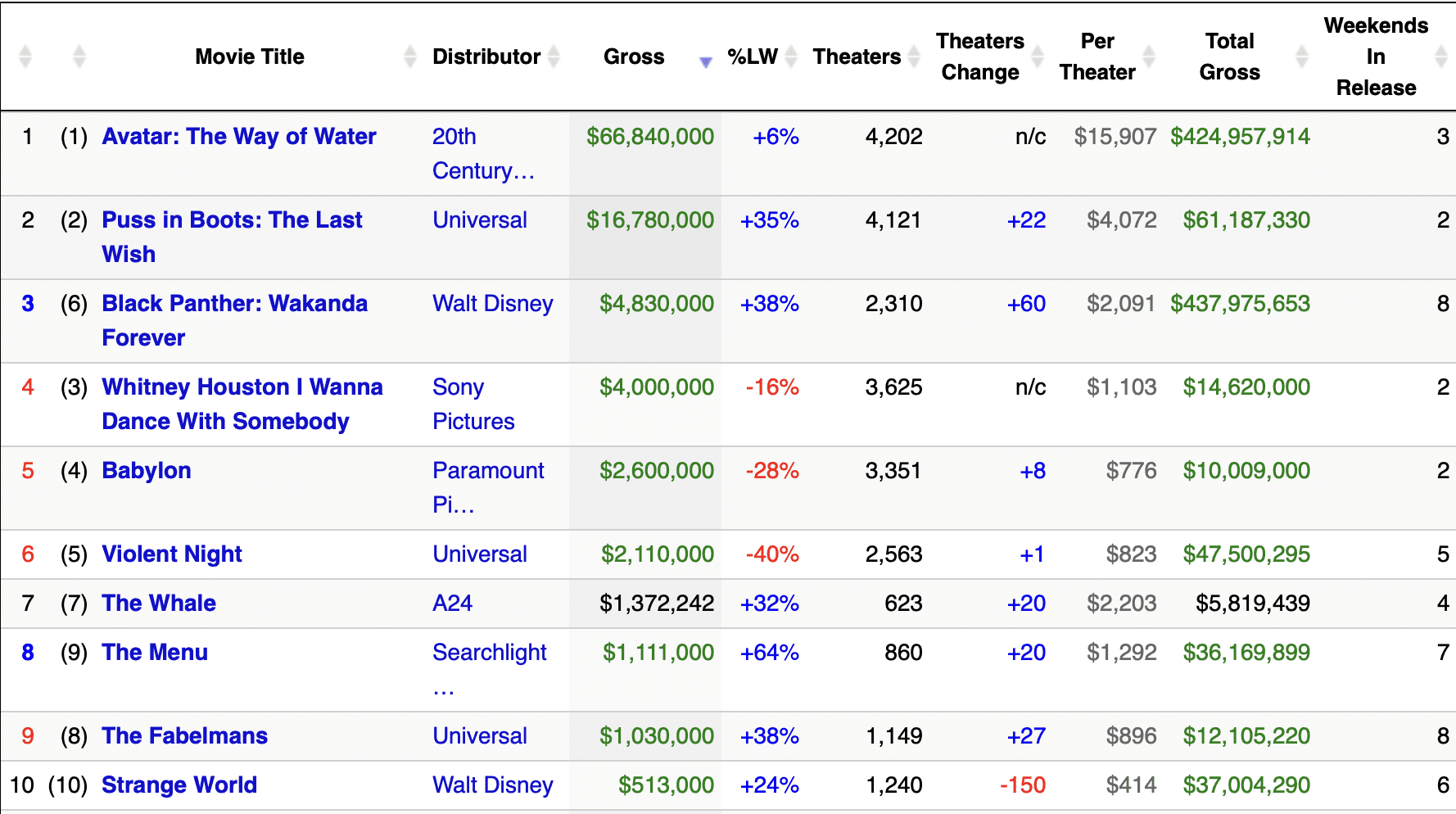Select the Distributor column header
Viewport: 1456px width, 814px height.
486,57
